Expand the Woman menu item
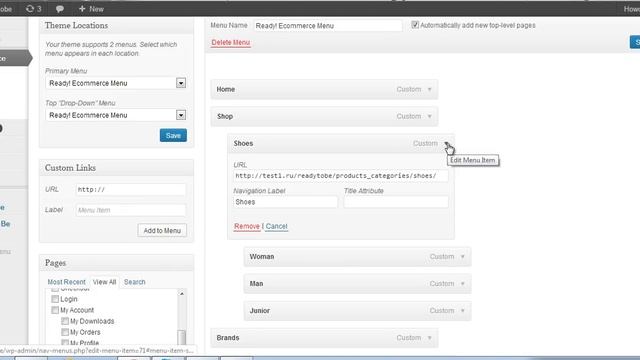The image size is (640, 360). (462, 257)
